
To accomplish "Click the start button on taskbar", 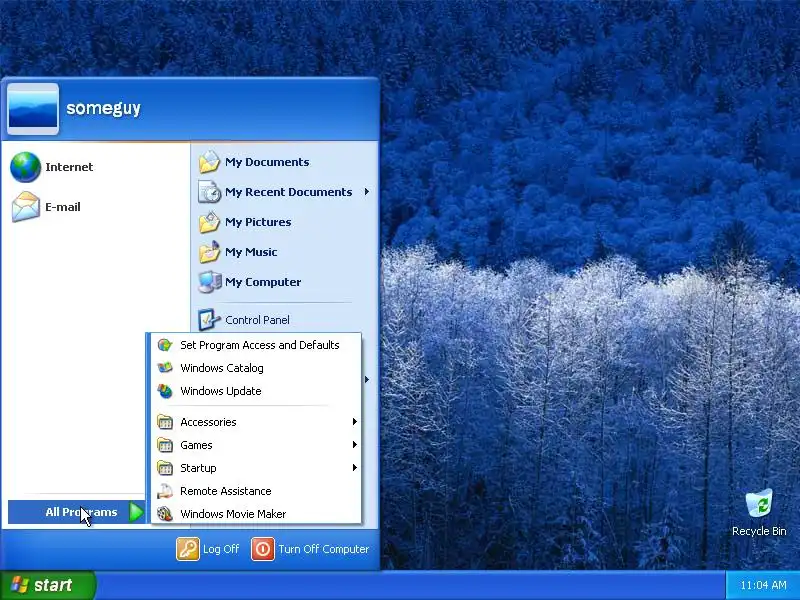I will (x=48, y=585).
